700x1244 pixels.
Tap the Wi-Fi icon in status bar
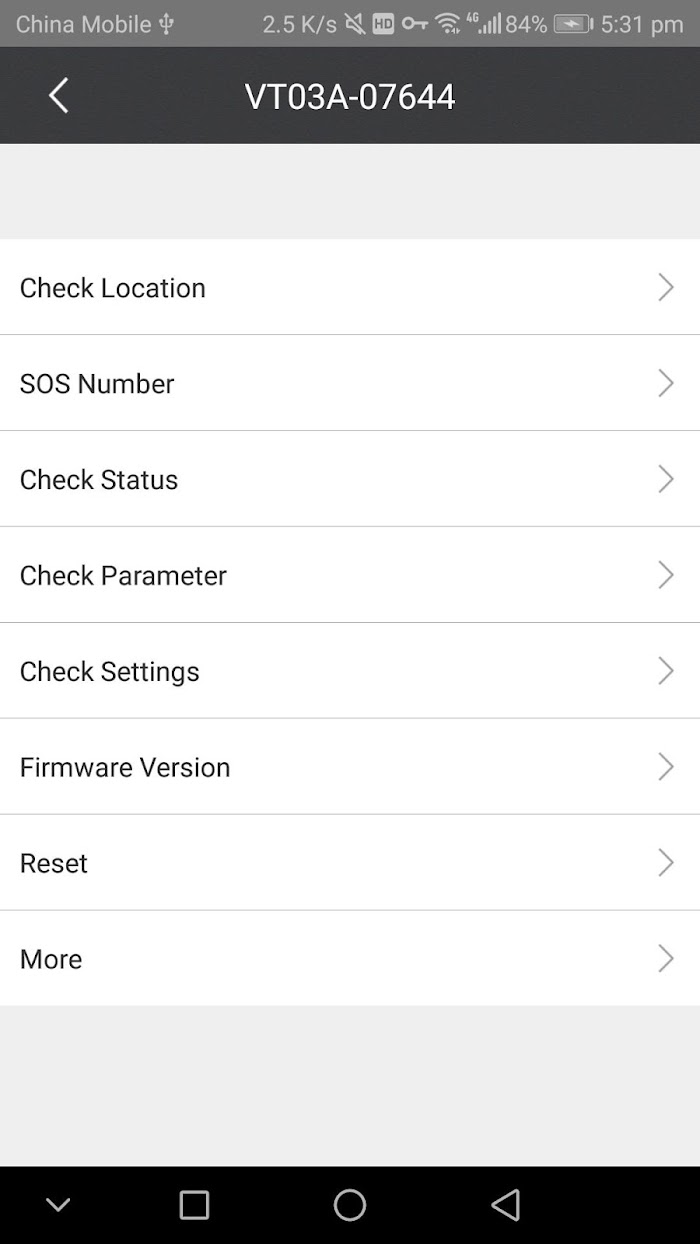pos(448,24)
